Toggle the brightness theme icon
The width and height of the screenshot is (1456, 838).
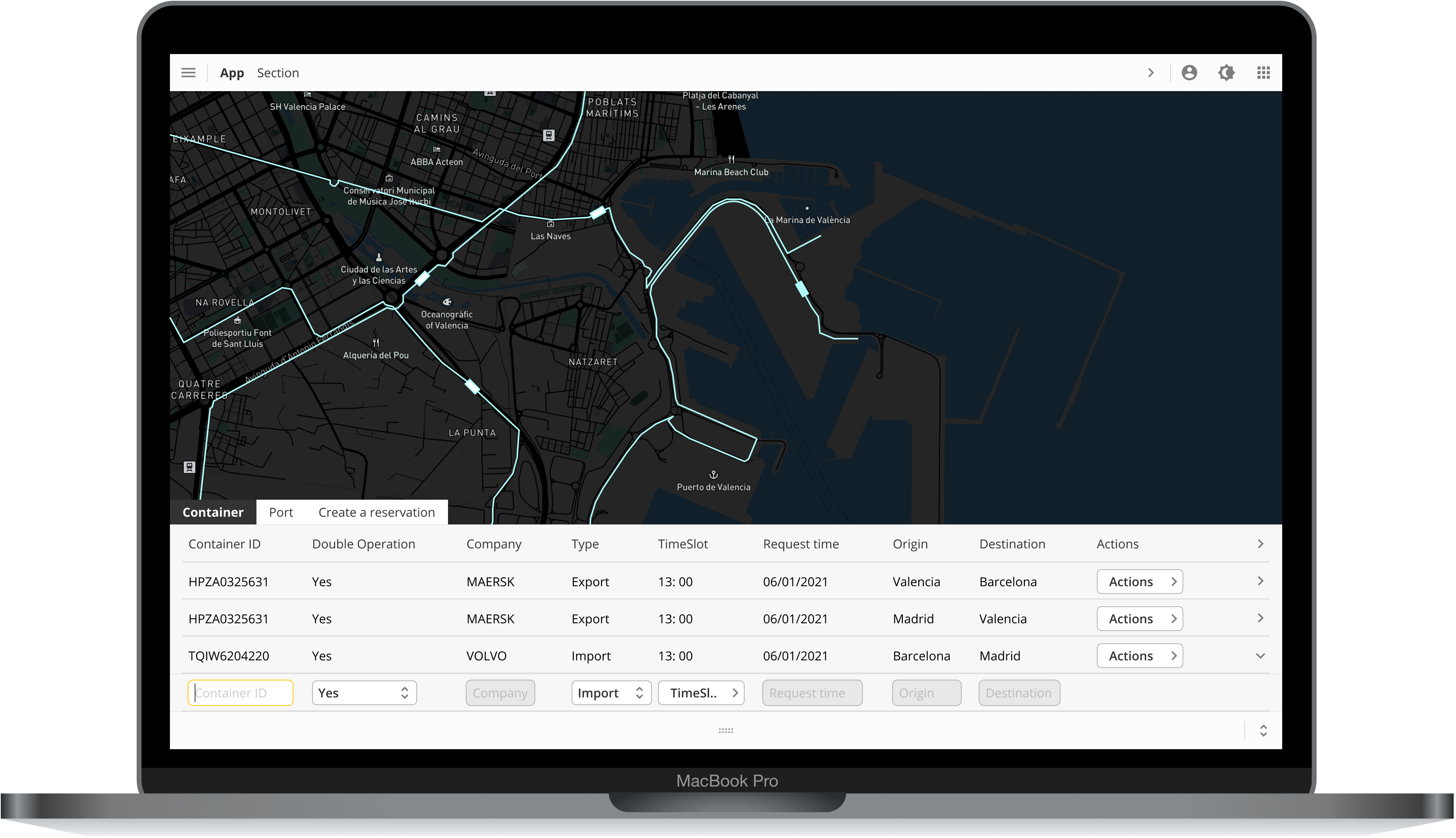pyautogui.click(x=1226, y=73)
